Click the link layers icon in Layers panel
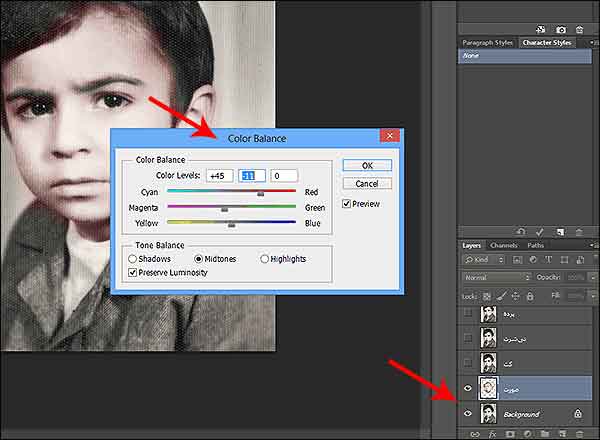Screen dimensions: 600x440 tap(474, 434)
